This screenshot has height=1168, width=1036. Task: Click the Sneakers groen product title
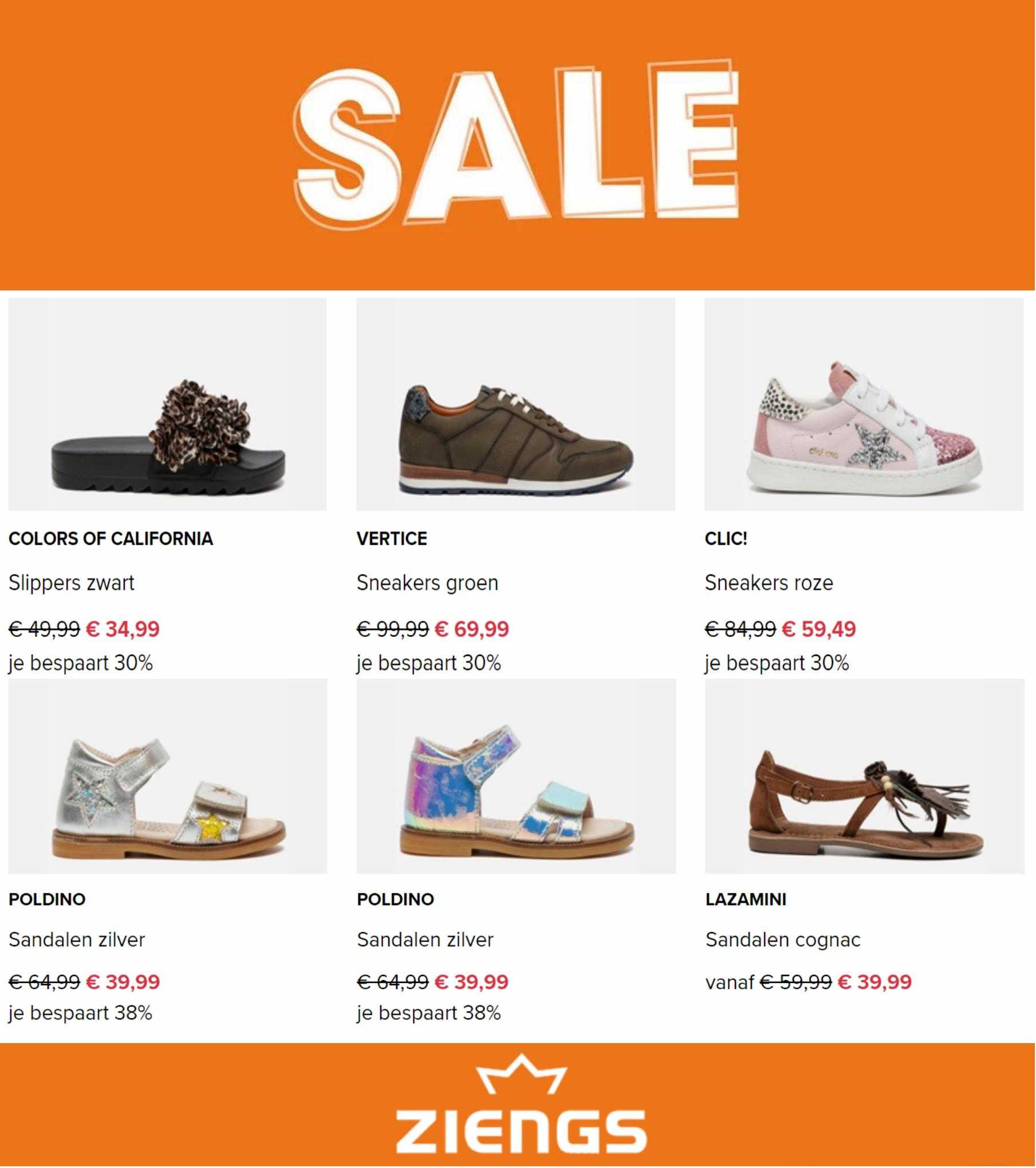click(x=427, y=583)
